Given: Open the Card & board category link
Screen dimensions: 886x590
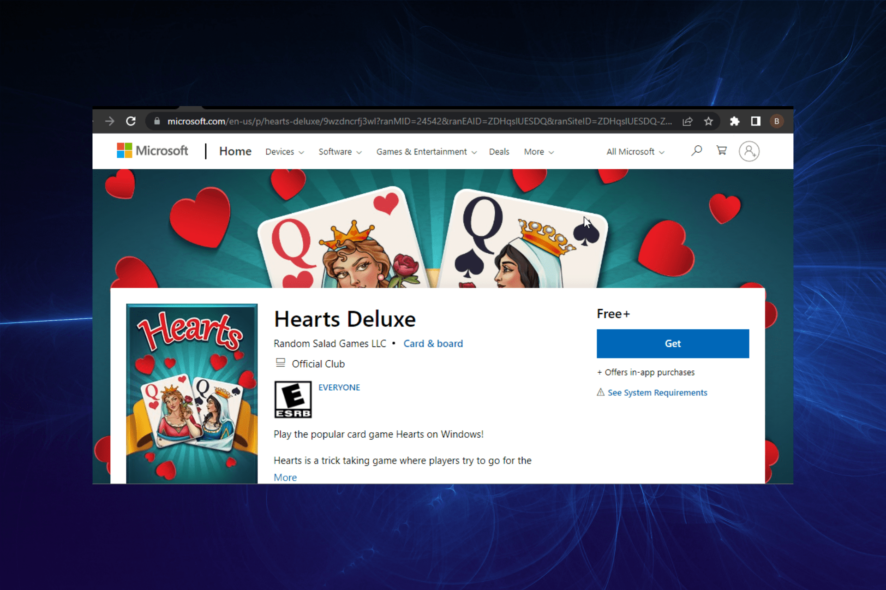Looking at the screenshot, I should 433,344.
